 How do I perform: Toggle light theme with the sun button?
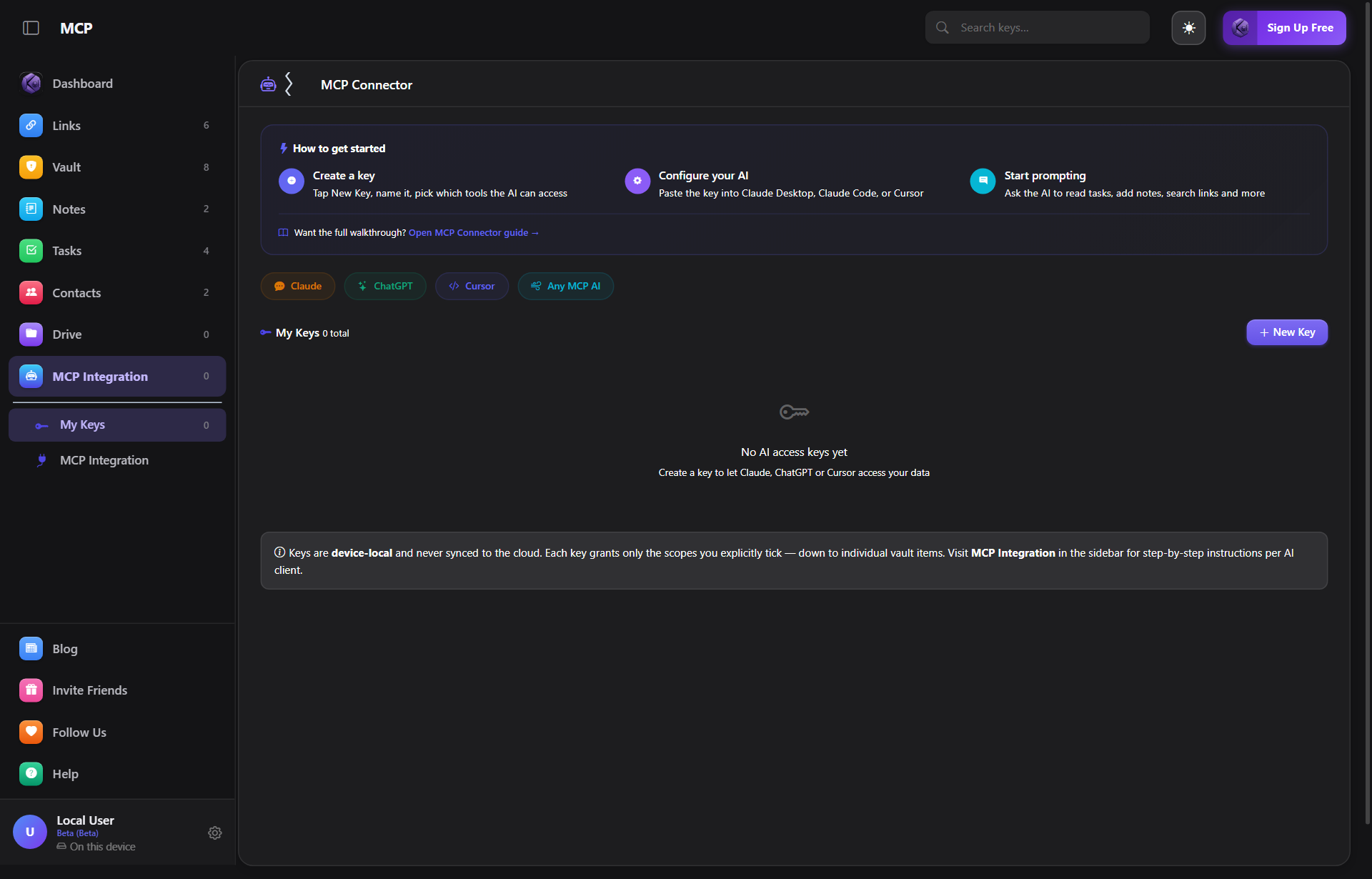(1188, 28)
